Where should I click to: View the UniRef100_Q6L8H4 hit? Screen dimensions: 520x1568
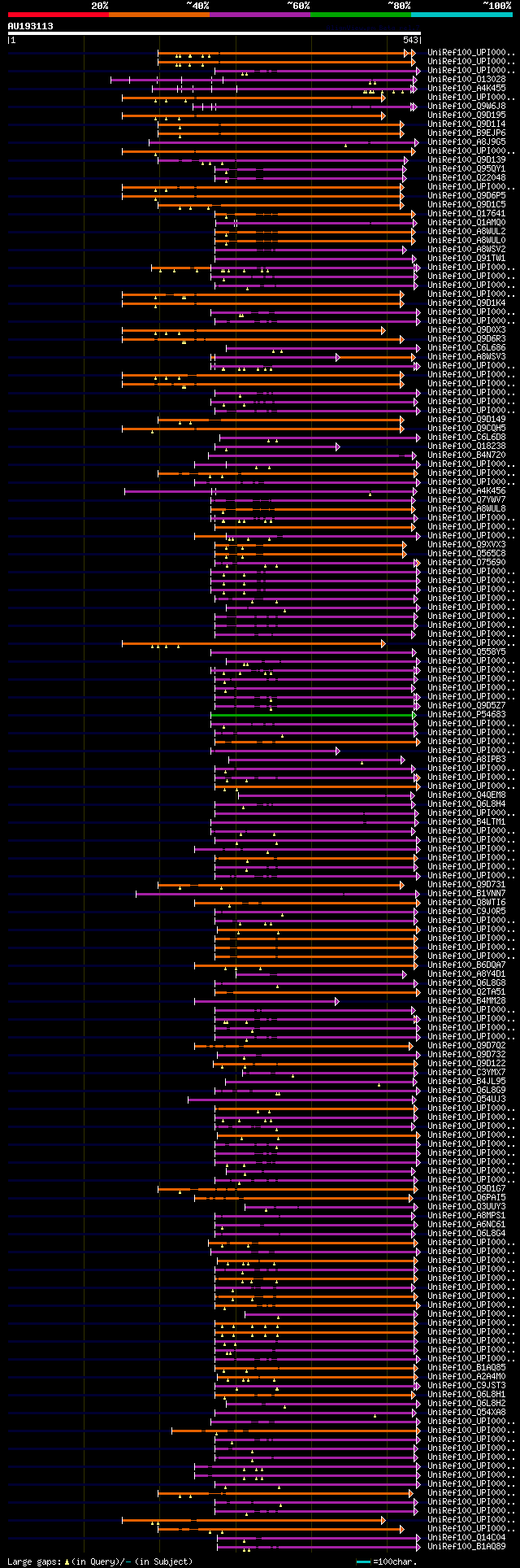[466, 804]
